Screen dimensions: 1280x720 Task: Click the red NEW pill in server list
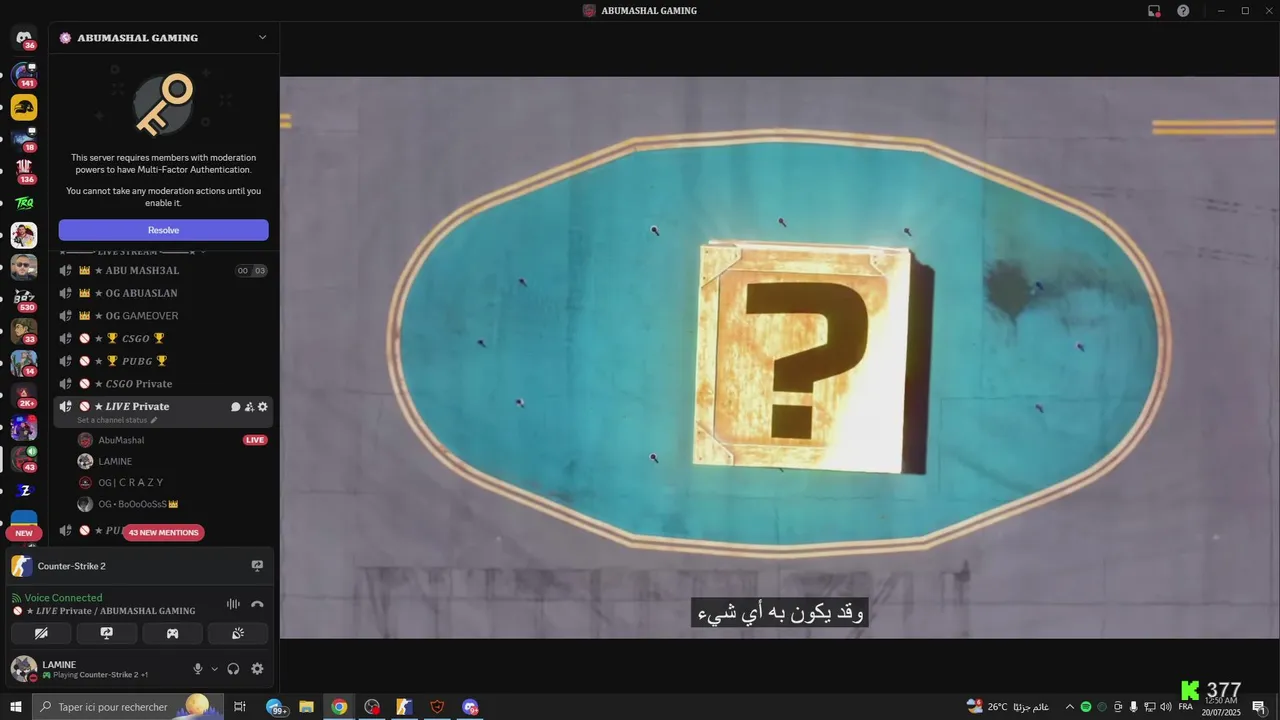tap(24, 534)
